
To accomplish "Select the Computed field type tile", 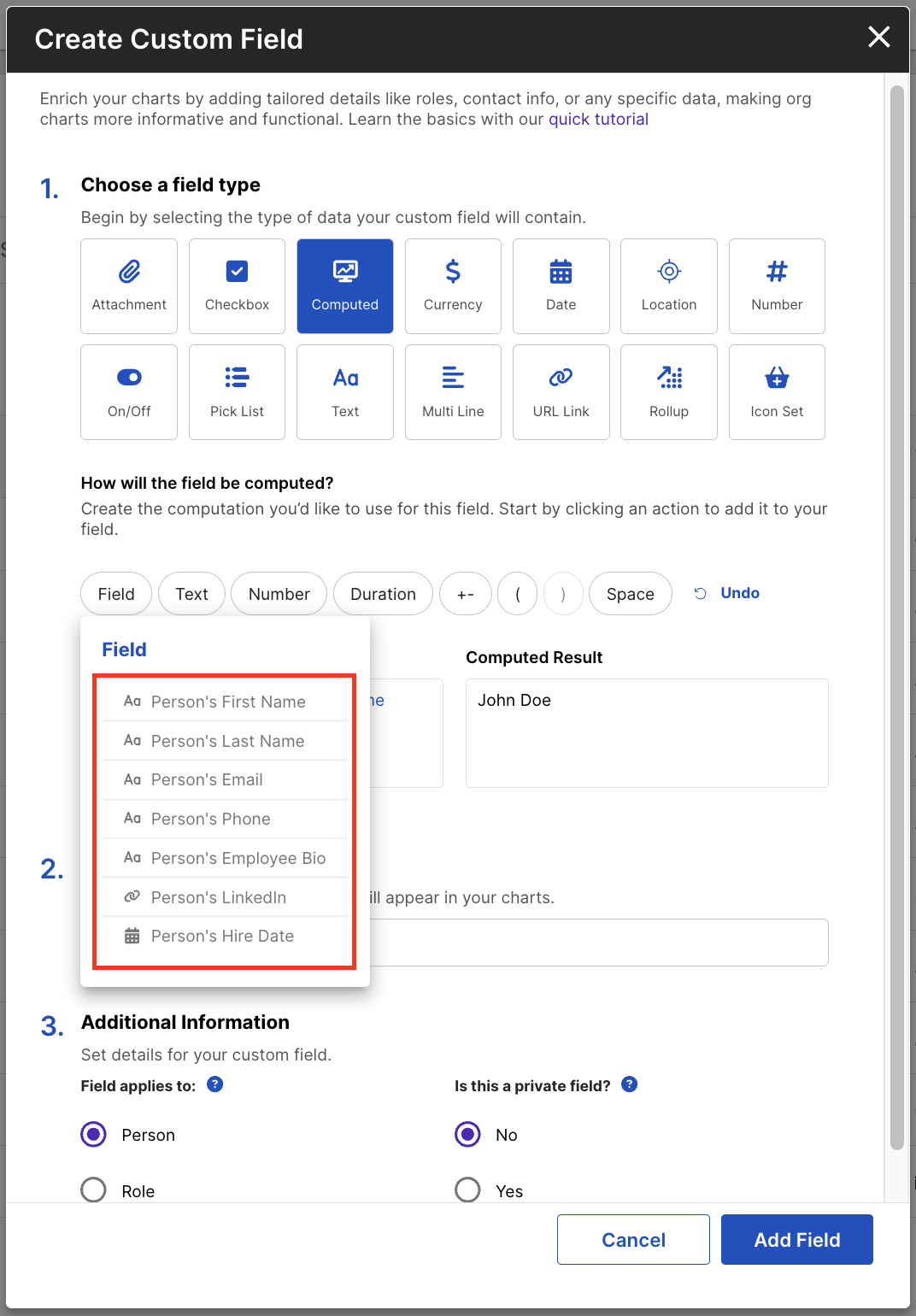I will pos(345,286).
